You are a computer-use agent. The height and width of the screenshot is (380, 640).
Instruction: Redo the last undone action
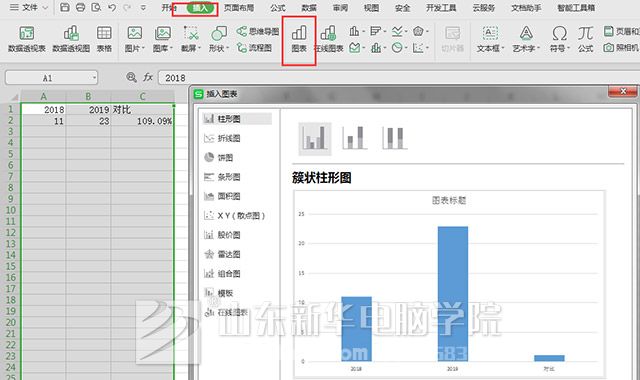(127, 7)
